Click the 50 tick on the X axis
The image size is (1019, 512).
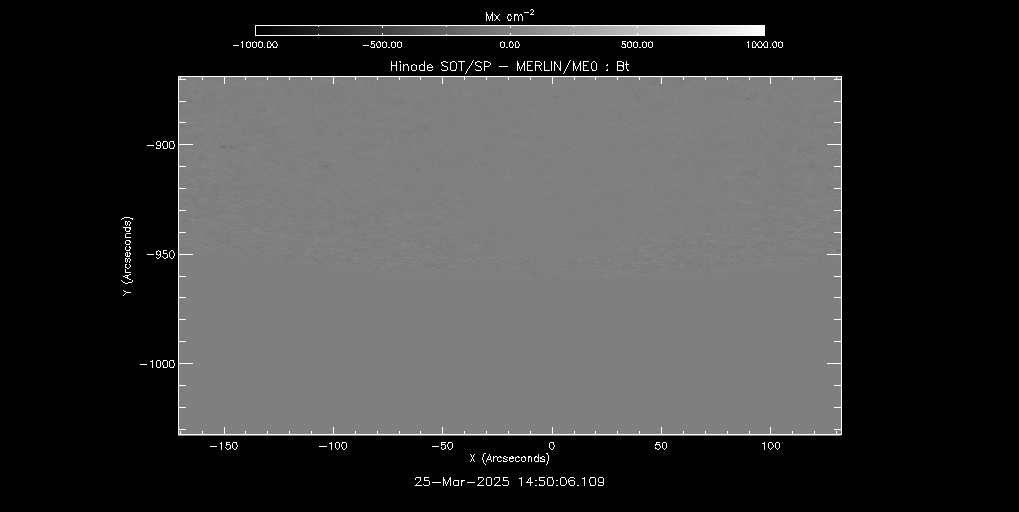tap(661, 444)
